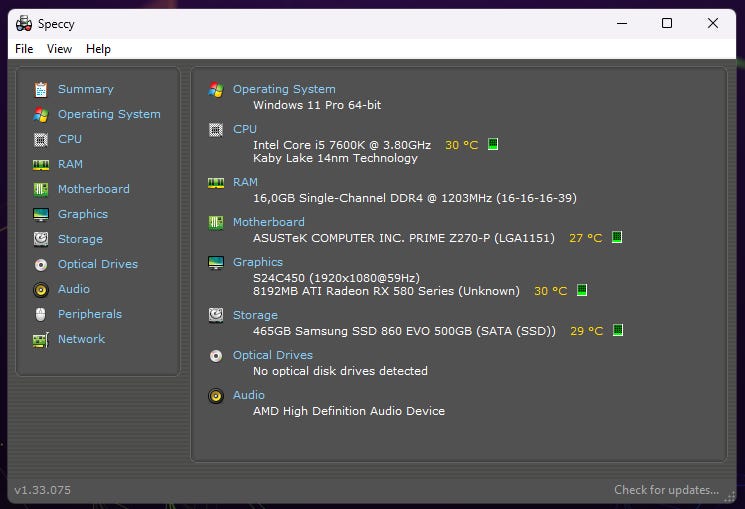Screen dimensions: 745x509
Task: Click the CPU chip icon in main panel
Action: (x=216, y=129)
